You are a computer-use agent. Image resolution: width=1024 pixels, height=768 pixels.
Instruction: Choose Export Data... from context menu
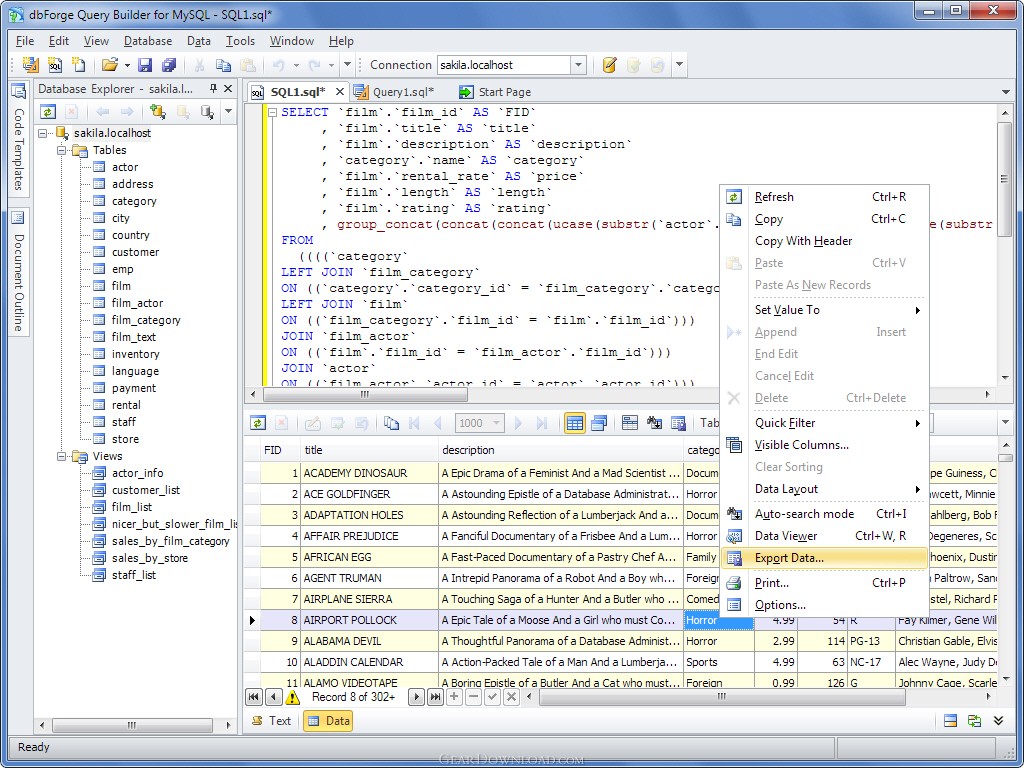pos(824,558)
